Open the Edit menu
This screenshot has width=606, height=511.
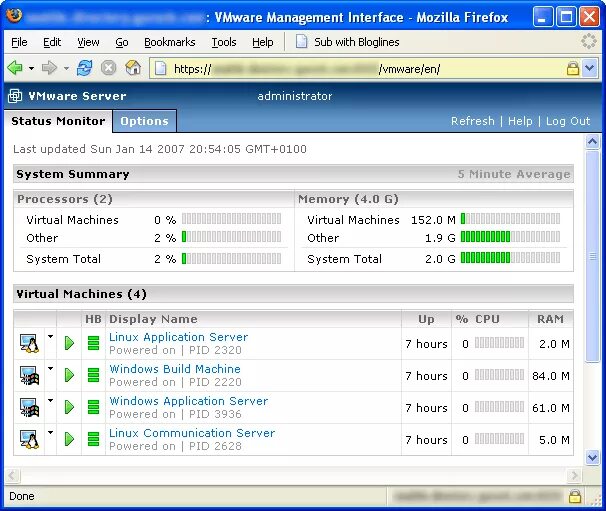click(52, 42)
